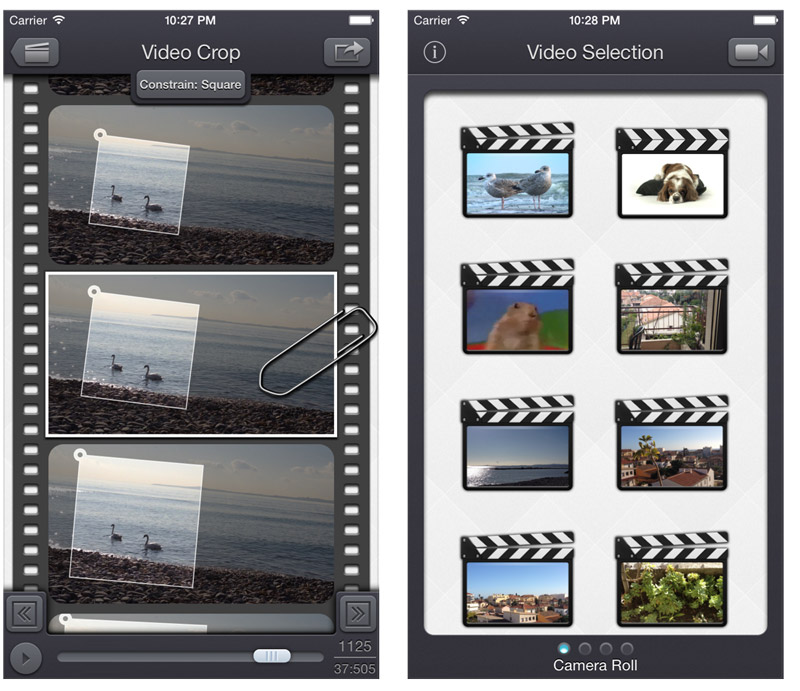This screenshot has height=691, width=800.
Task: Tap the video camera record icon
Action: (x=751, y=53)
